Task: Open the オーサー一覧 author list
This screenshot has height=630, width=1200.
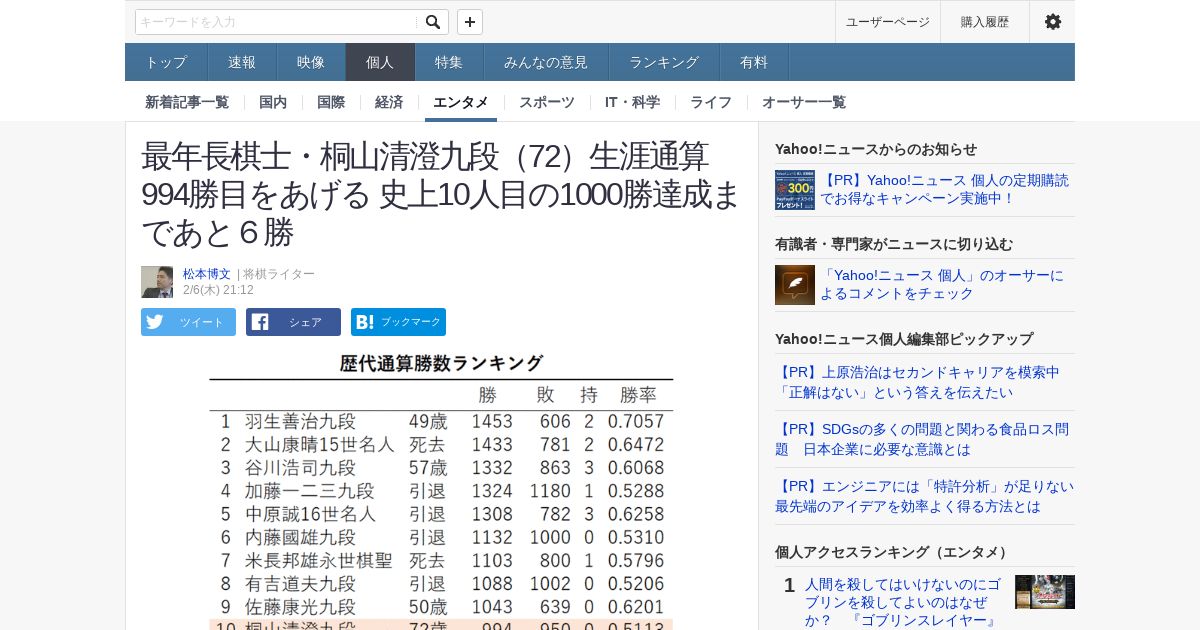Action: [803, 102]
